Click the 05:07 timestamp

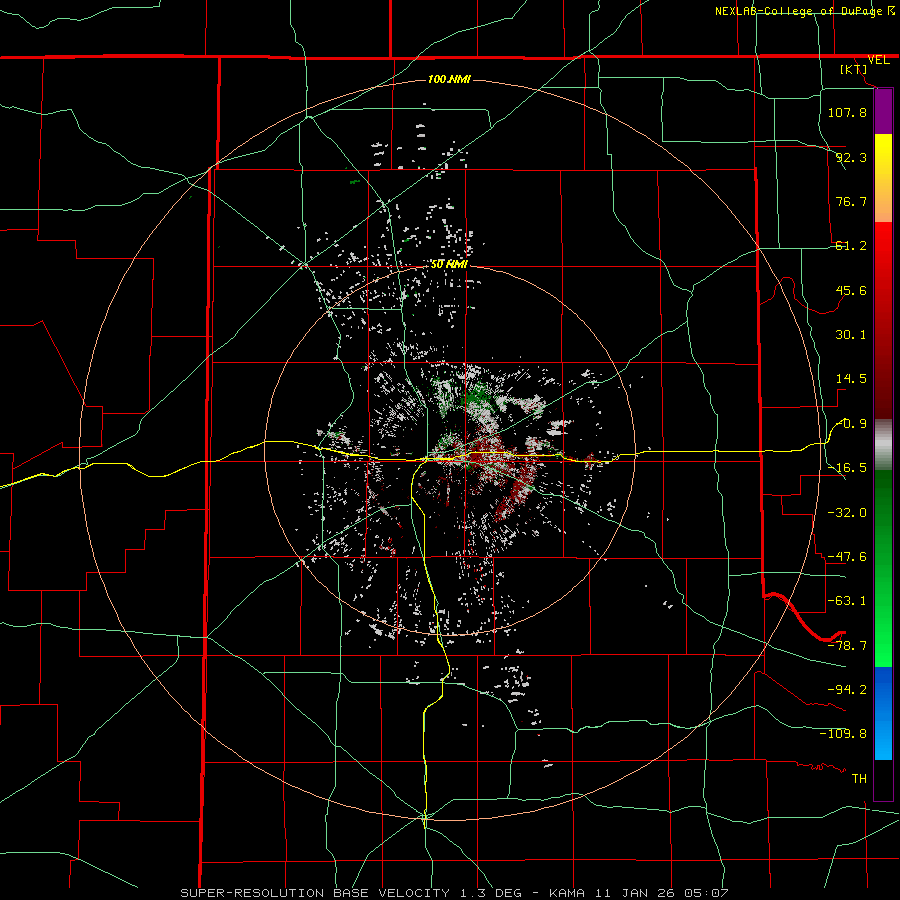pyautogui.click(x=707, y=893)
